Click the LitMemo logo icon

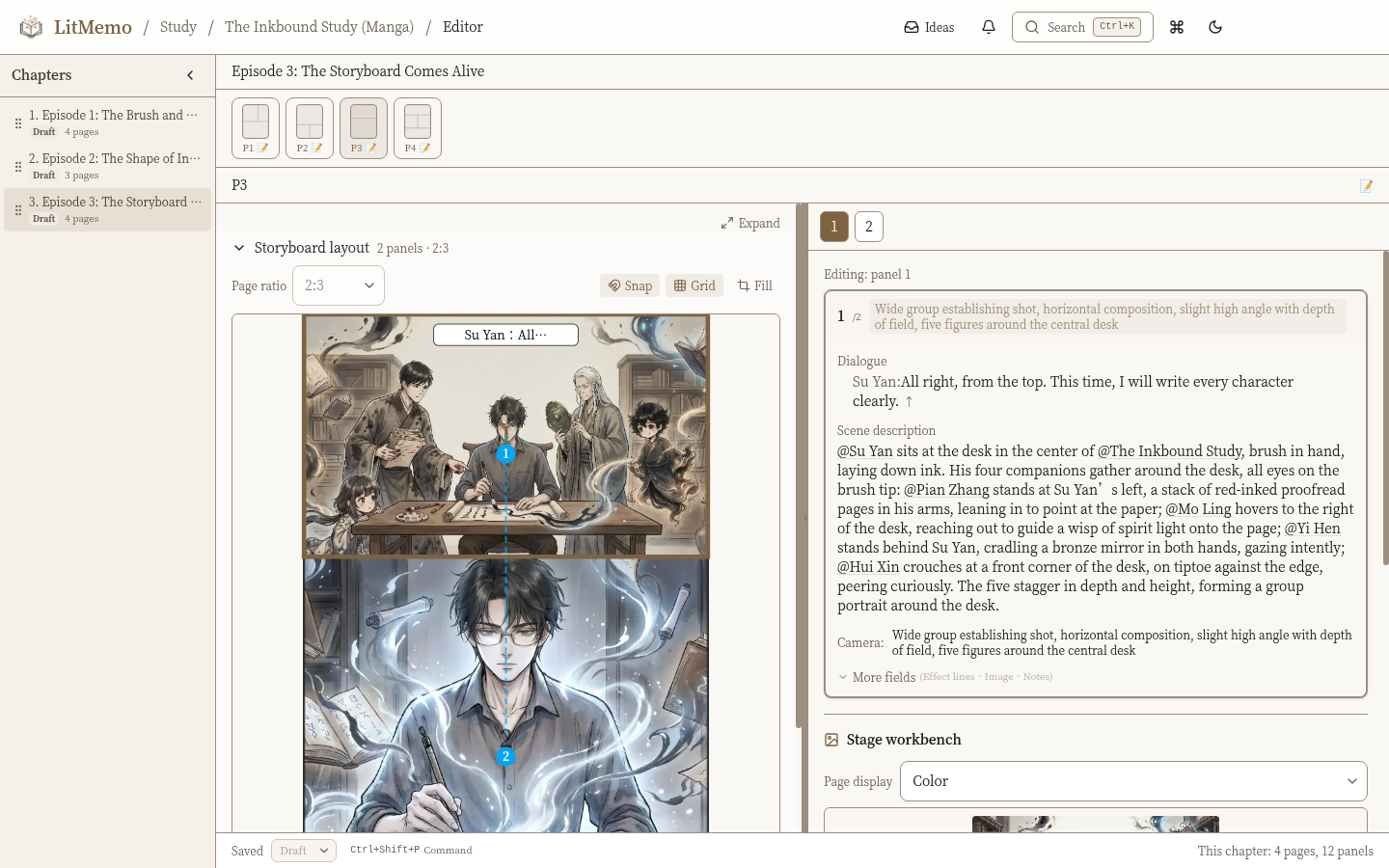coord(31,27)
